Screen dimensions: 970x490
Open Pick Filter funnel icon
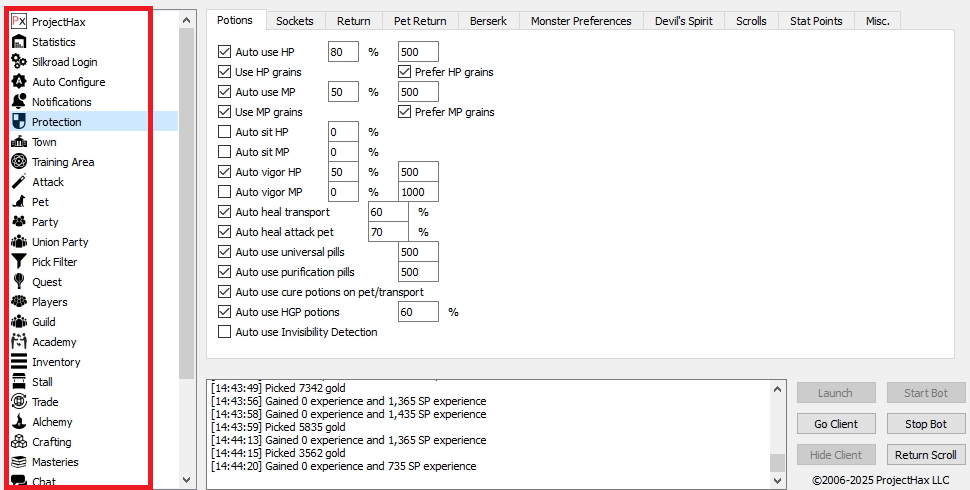click(18, 262)
